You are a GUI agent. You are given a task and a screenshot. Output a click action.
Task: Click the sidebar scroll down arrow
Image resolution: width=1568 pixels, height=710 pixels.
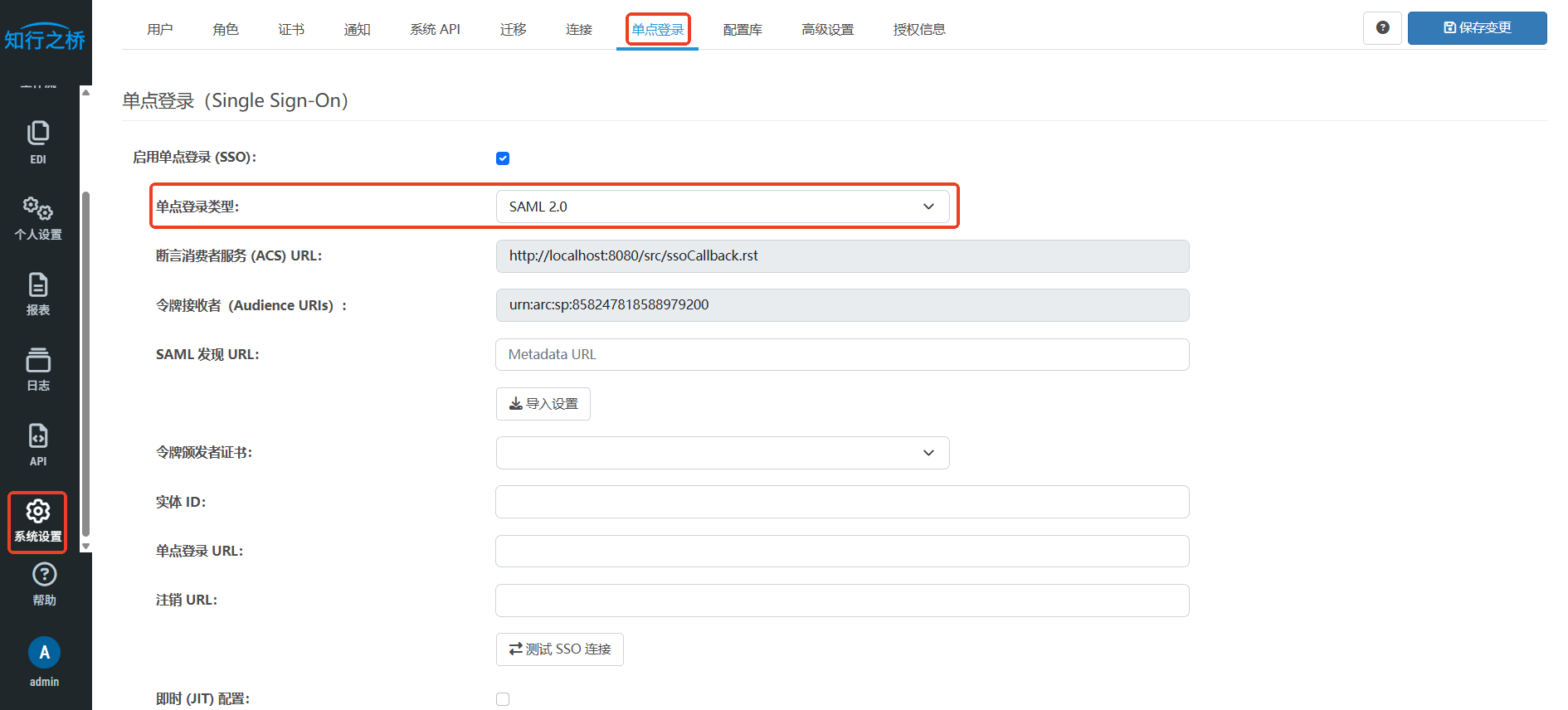pos(85,547)
